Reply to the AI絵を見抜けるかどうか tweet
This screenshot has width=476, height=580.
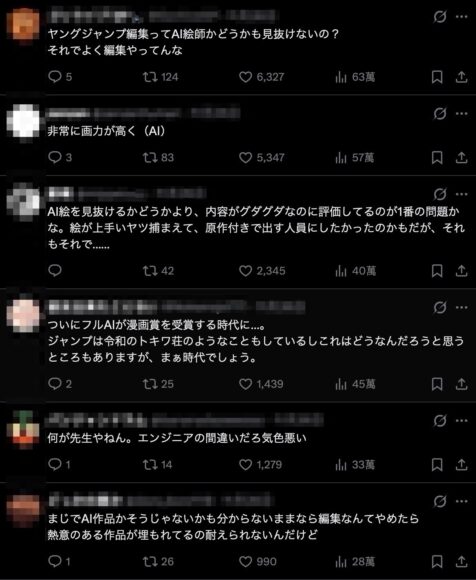pos(55,271)
